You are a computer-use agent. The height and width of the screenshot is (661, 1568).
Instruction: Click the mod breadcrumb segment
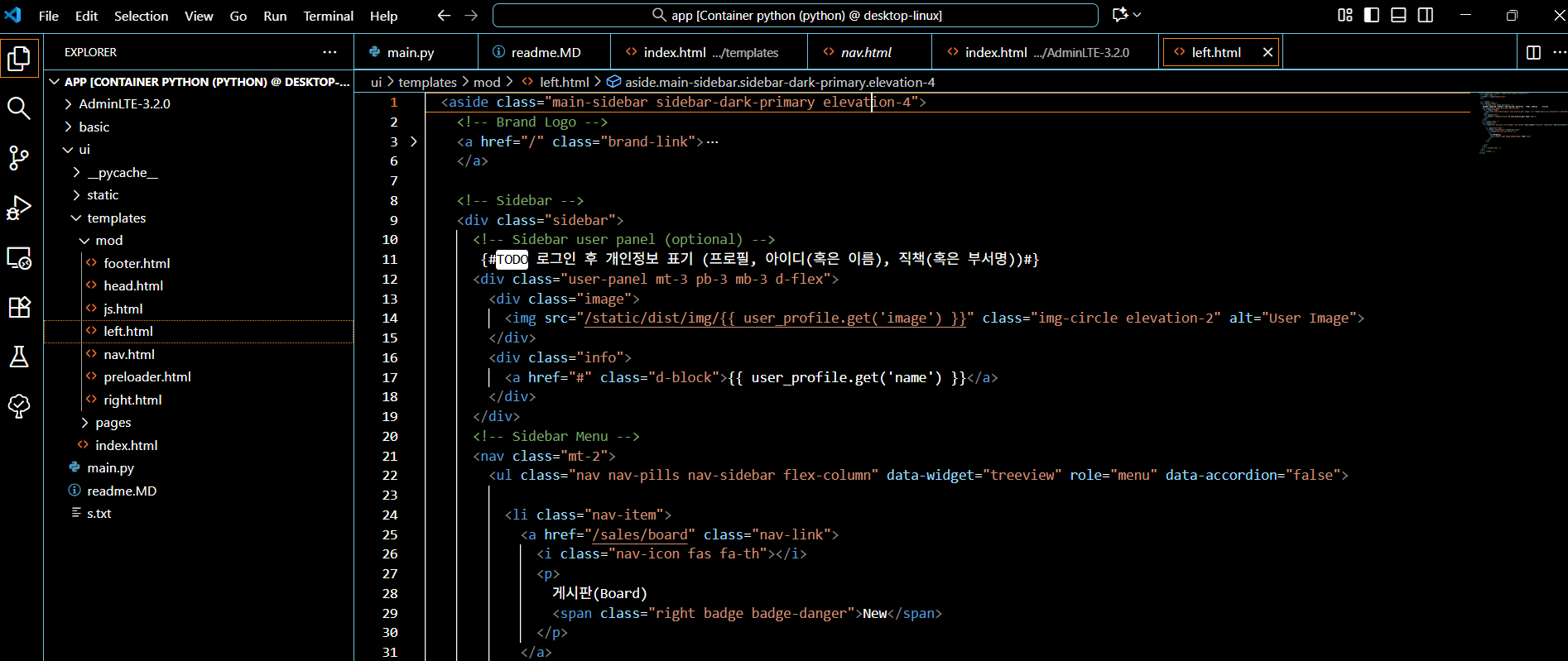point(487,82)
